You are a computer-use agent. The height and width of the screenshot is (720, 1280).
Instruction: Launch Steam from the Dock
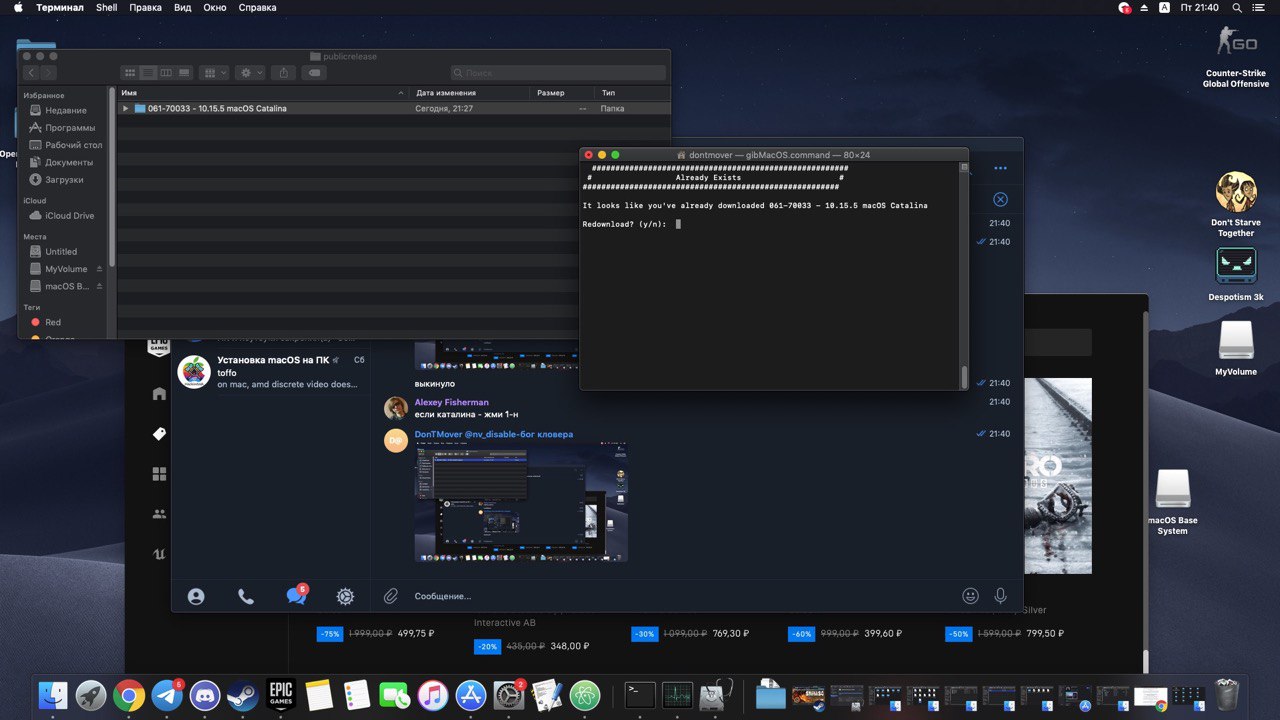[242, 695]
